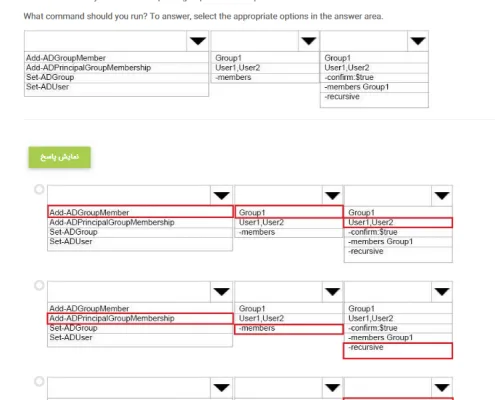Open middle dropdown arrow in third answer option
Viewport: 495px width, 400px height.
coord(332,388)
